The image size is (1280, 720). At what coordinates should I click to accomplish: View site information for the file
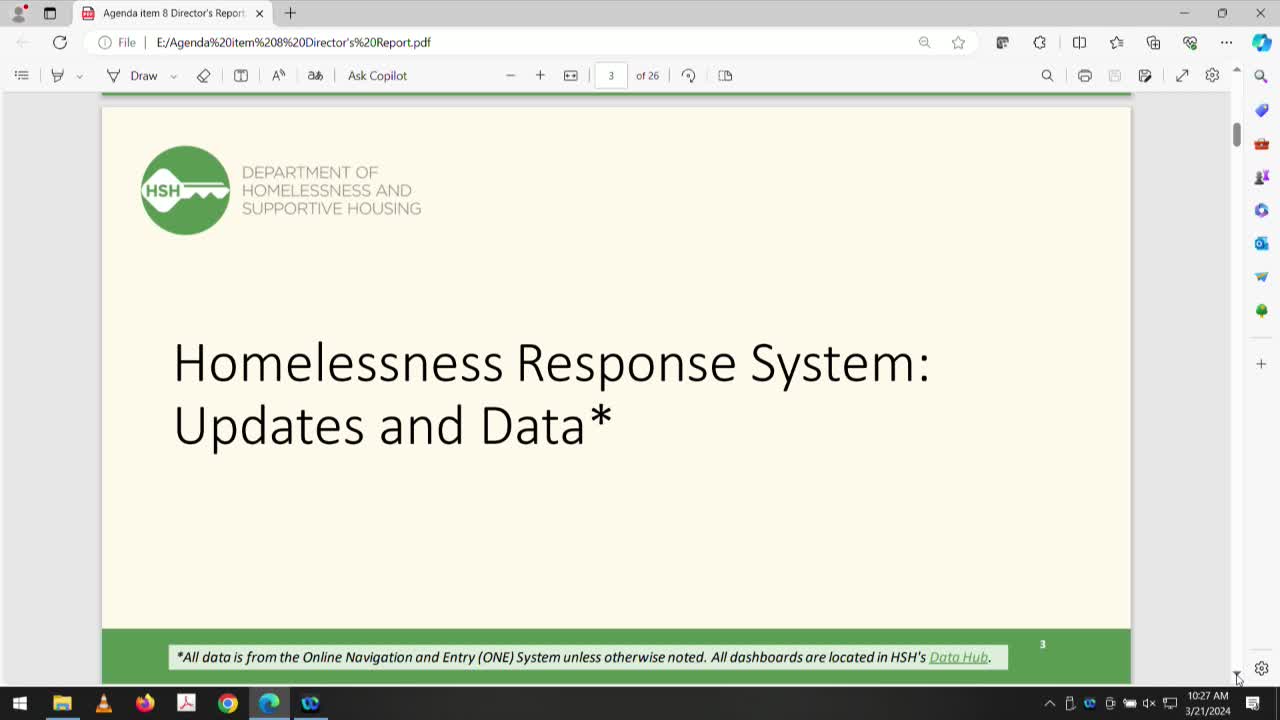(x=117, y=42)
